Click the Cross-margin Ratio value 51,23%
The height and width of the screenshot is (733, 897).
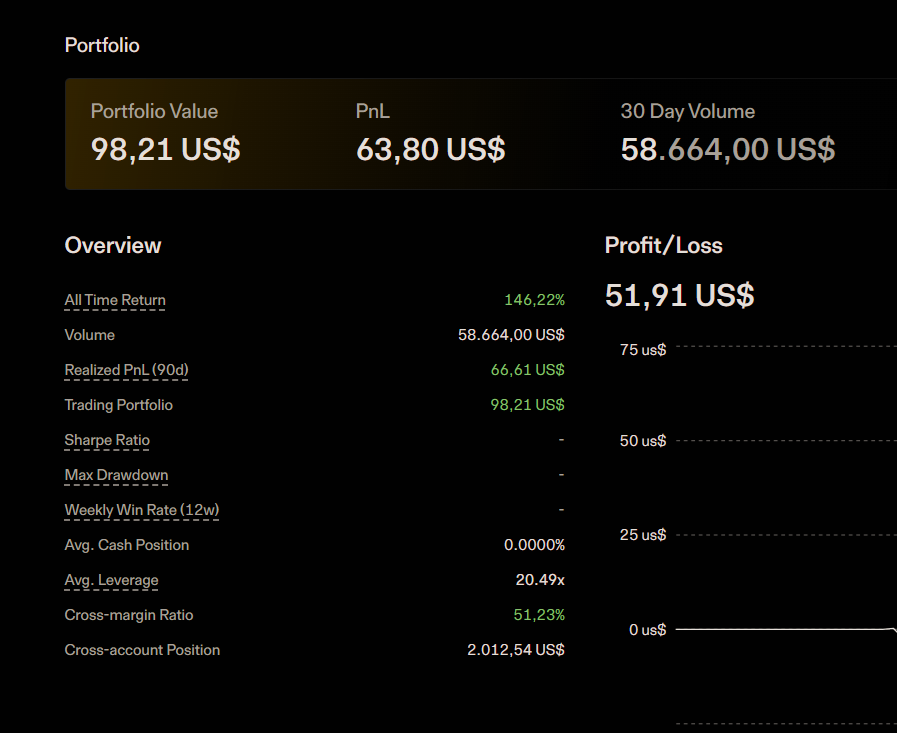click(x=539, y=615)
